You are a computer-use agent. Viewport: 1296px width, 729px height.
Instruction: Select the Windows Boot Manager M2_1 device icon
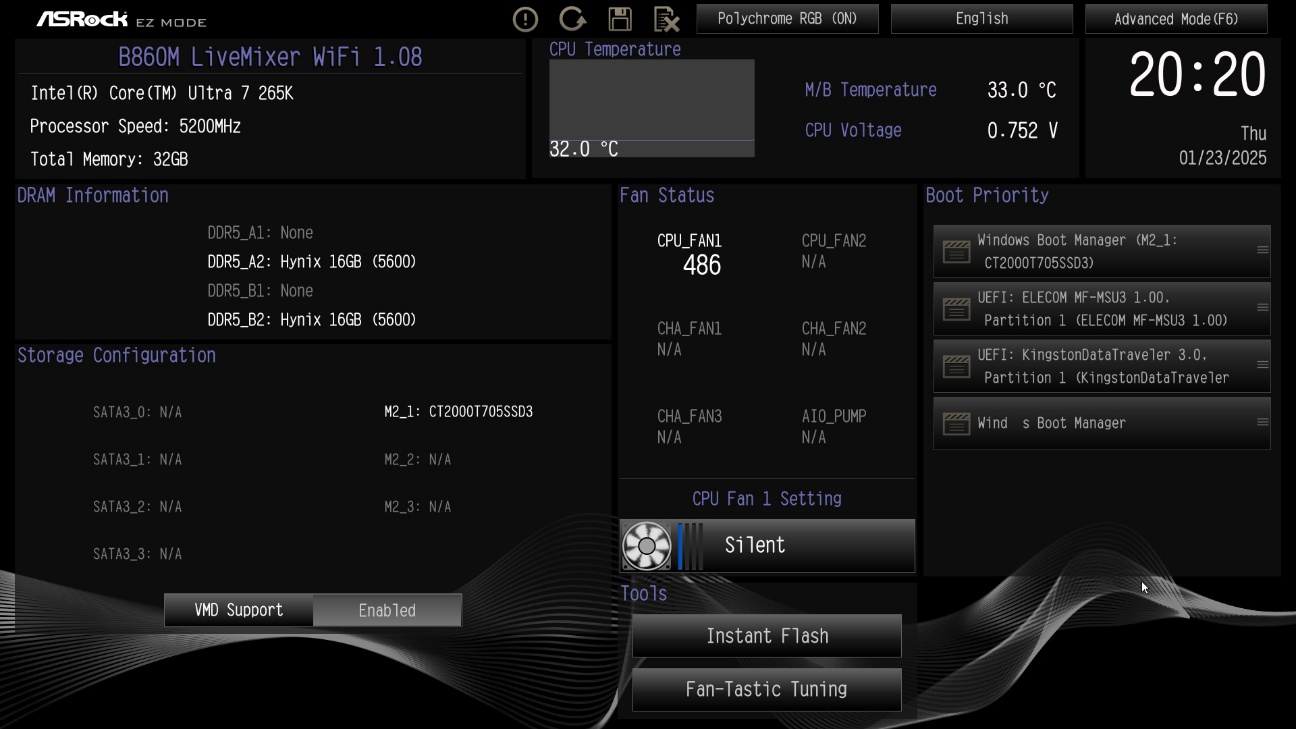956,252
